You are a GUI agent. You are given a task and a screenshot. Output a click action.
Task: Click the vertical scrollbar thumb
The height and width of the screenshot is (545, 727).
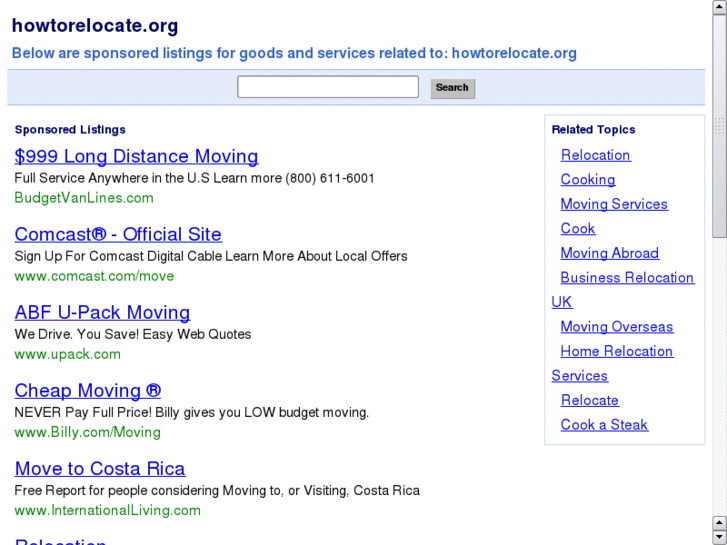719,127
